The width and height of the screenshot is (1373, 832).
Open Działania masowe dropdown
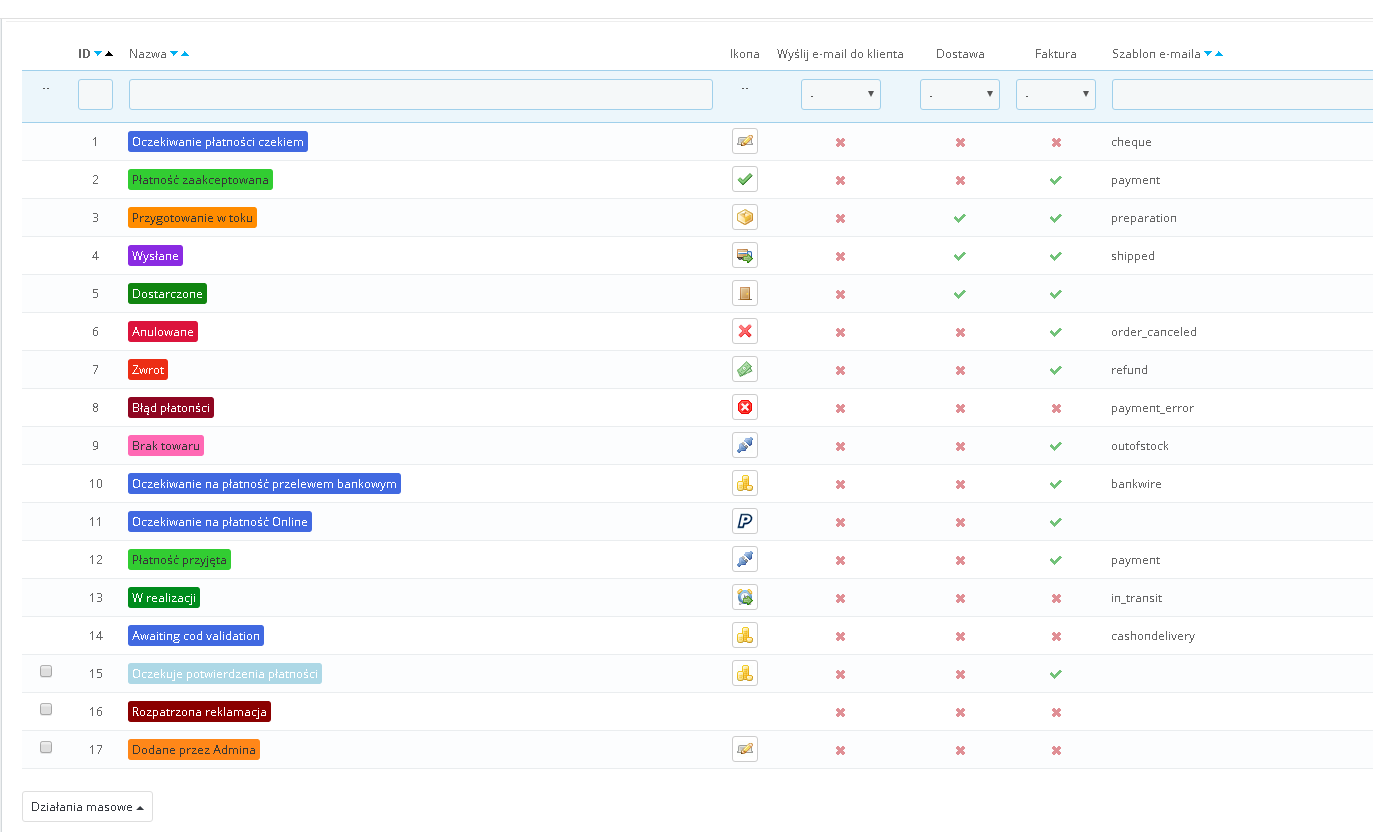[x=87, y=807]
